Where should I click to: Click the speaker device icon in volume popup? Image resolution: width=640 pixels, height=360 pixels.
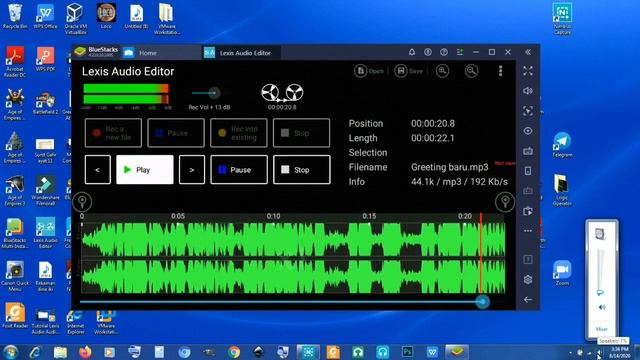pos(600,233)
